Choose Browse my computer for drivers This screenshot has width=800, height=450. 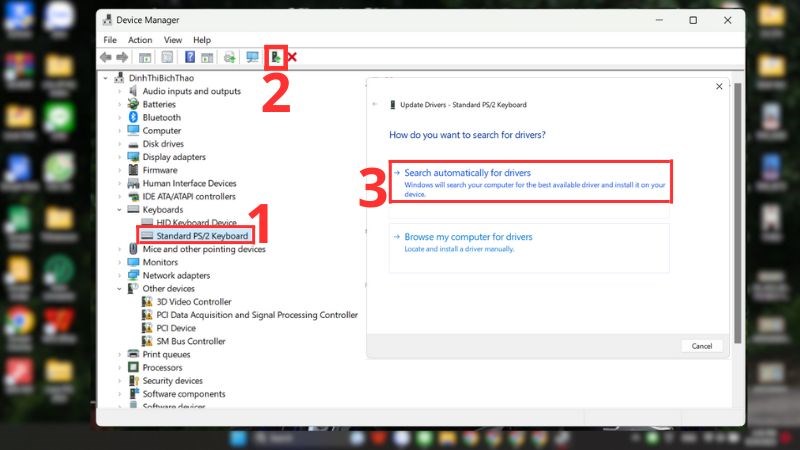[529, 248]
